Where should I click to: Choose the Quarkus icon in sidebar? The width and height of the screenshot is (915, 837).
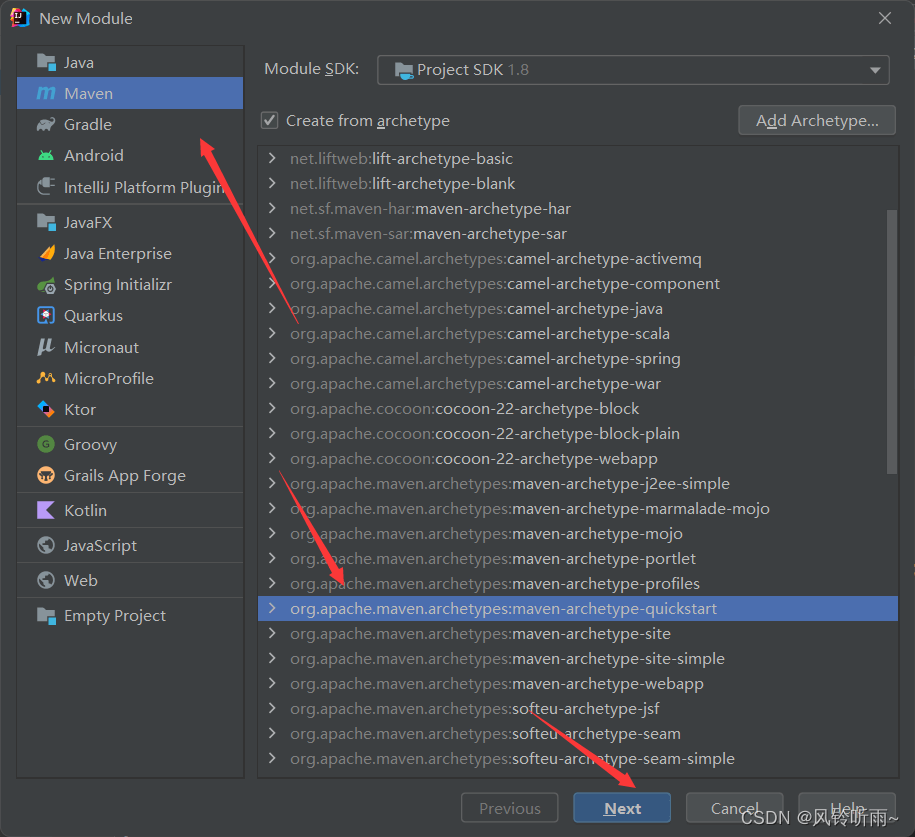(46, 316)
